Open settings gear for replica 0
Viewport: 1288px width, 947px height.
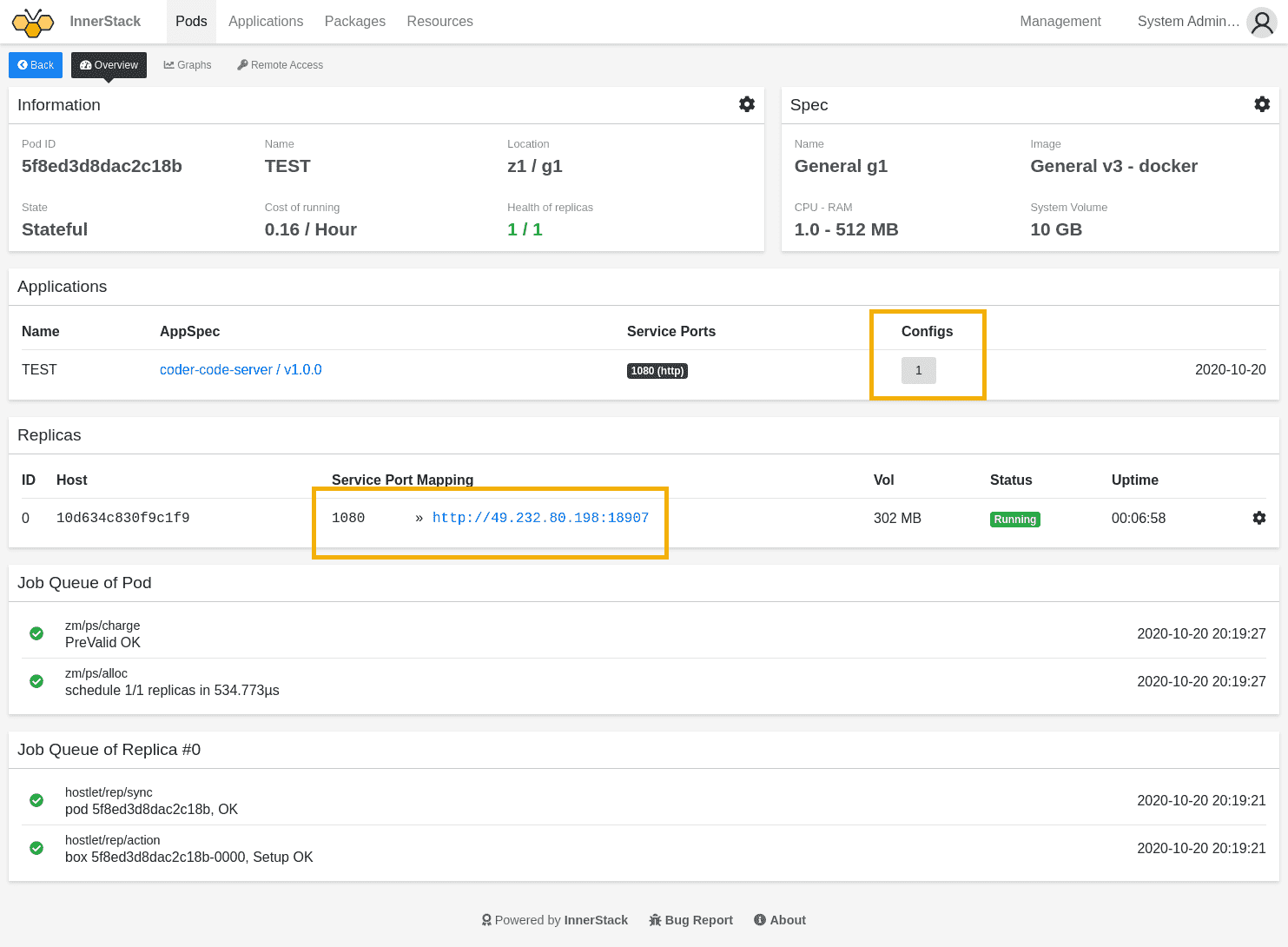point(1259,518)
